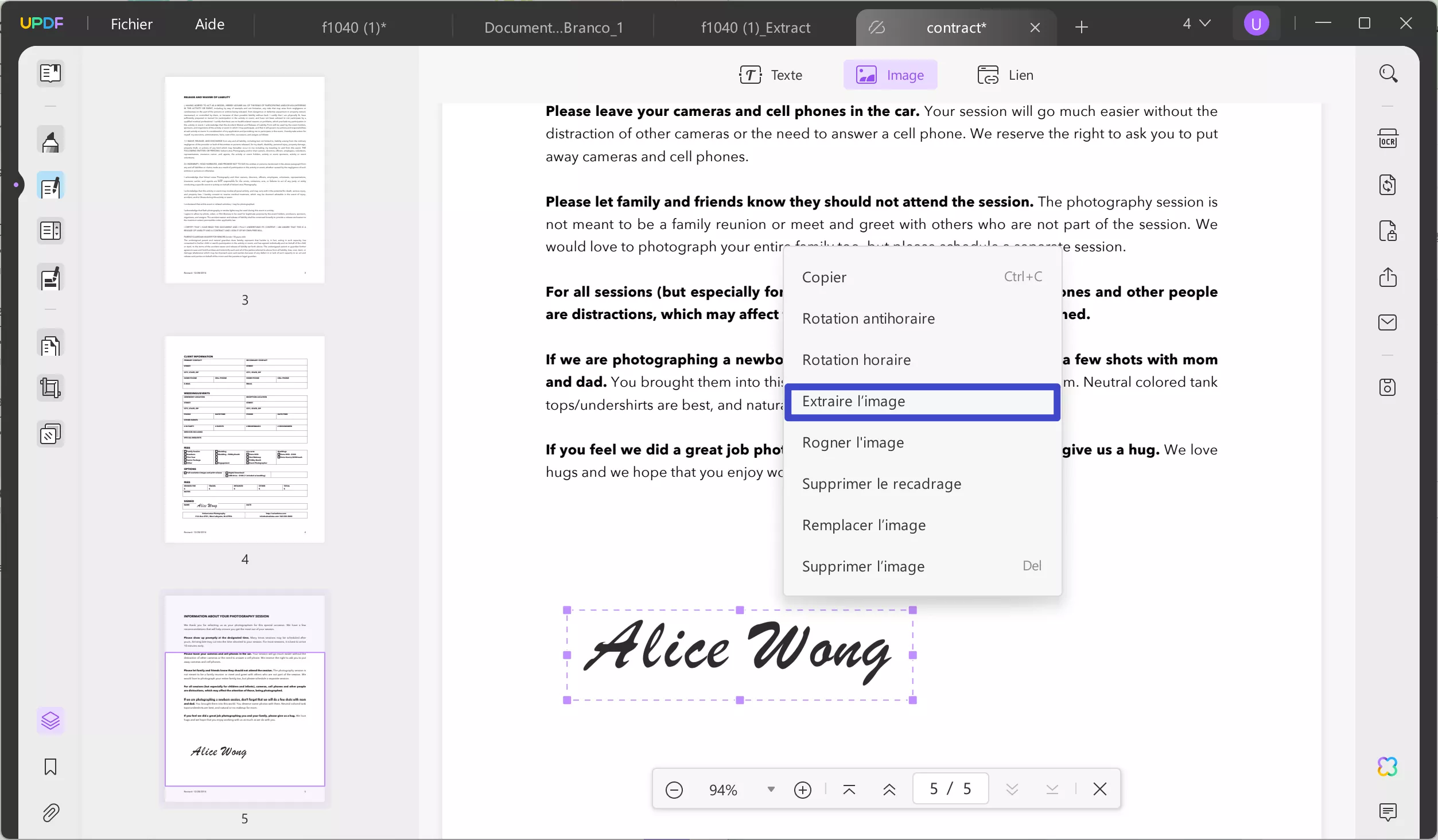Select page 4 thumbnail

[245, 440]
